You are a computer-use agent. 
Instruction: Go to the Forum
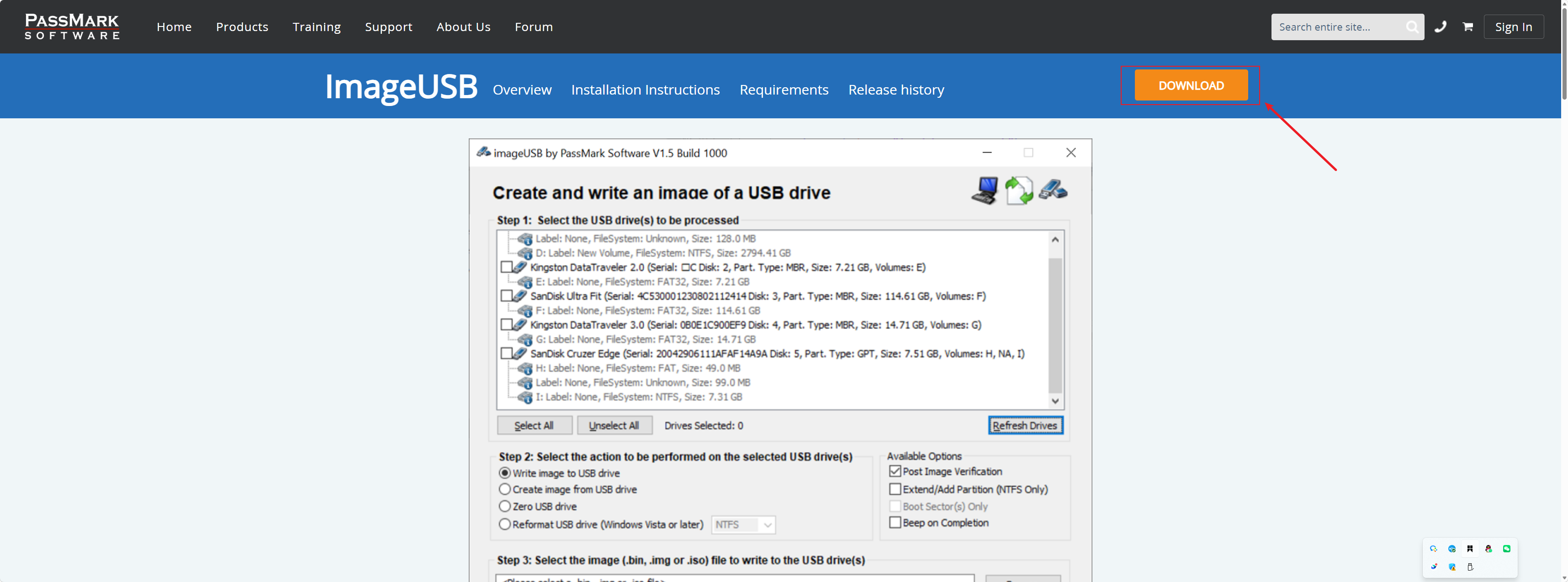(x=534, y=27)
